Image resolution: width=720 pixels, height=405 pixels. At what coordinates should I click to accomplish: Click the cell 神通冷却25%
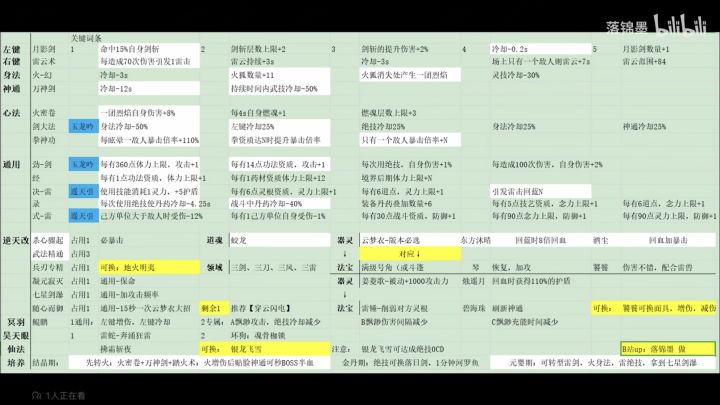644,126
